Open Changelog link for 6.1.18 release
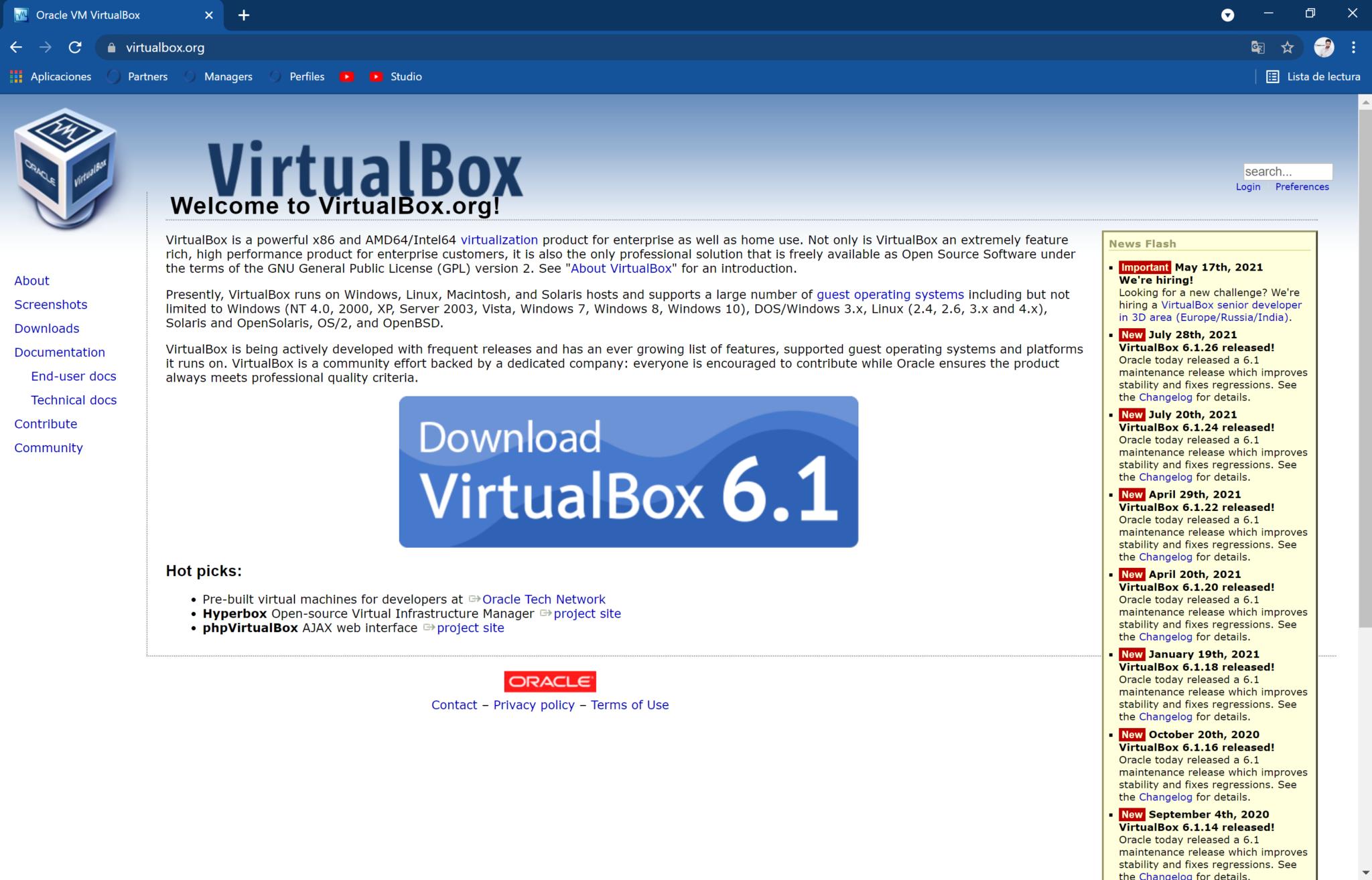 1166,717
